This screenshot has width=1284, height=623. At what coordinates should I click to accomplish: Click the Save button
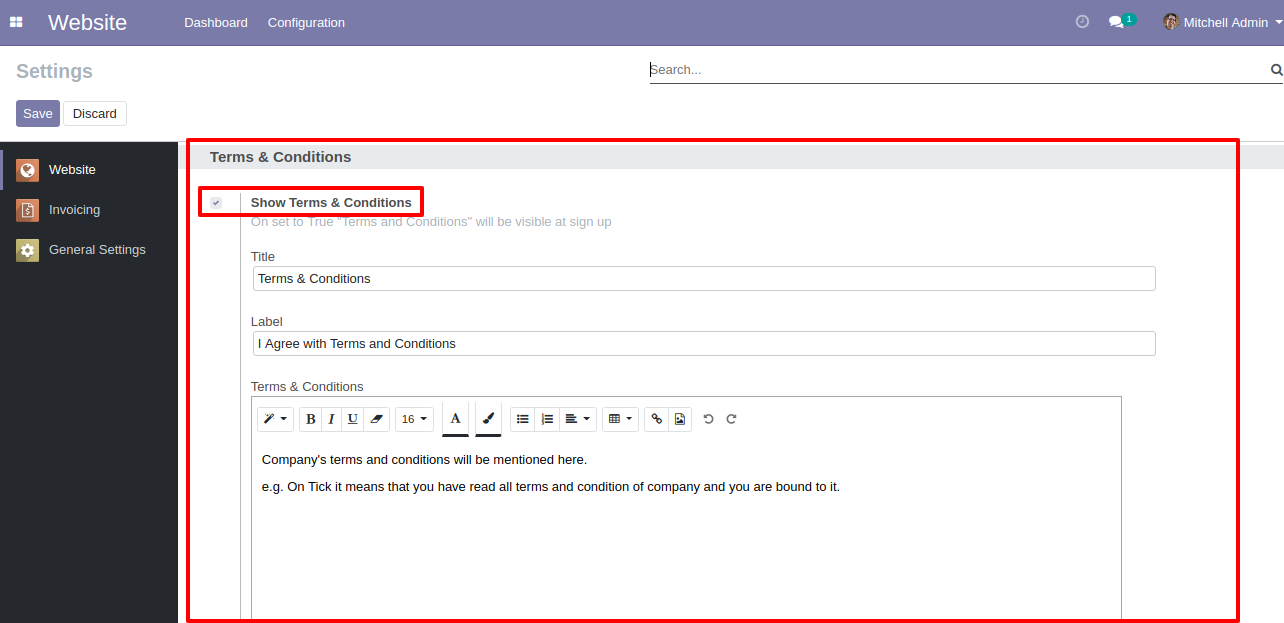(x=38, y=113)
